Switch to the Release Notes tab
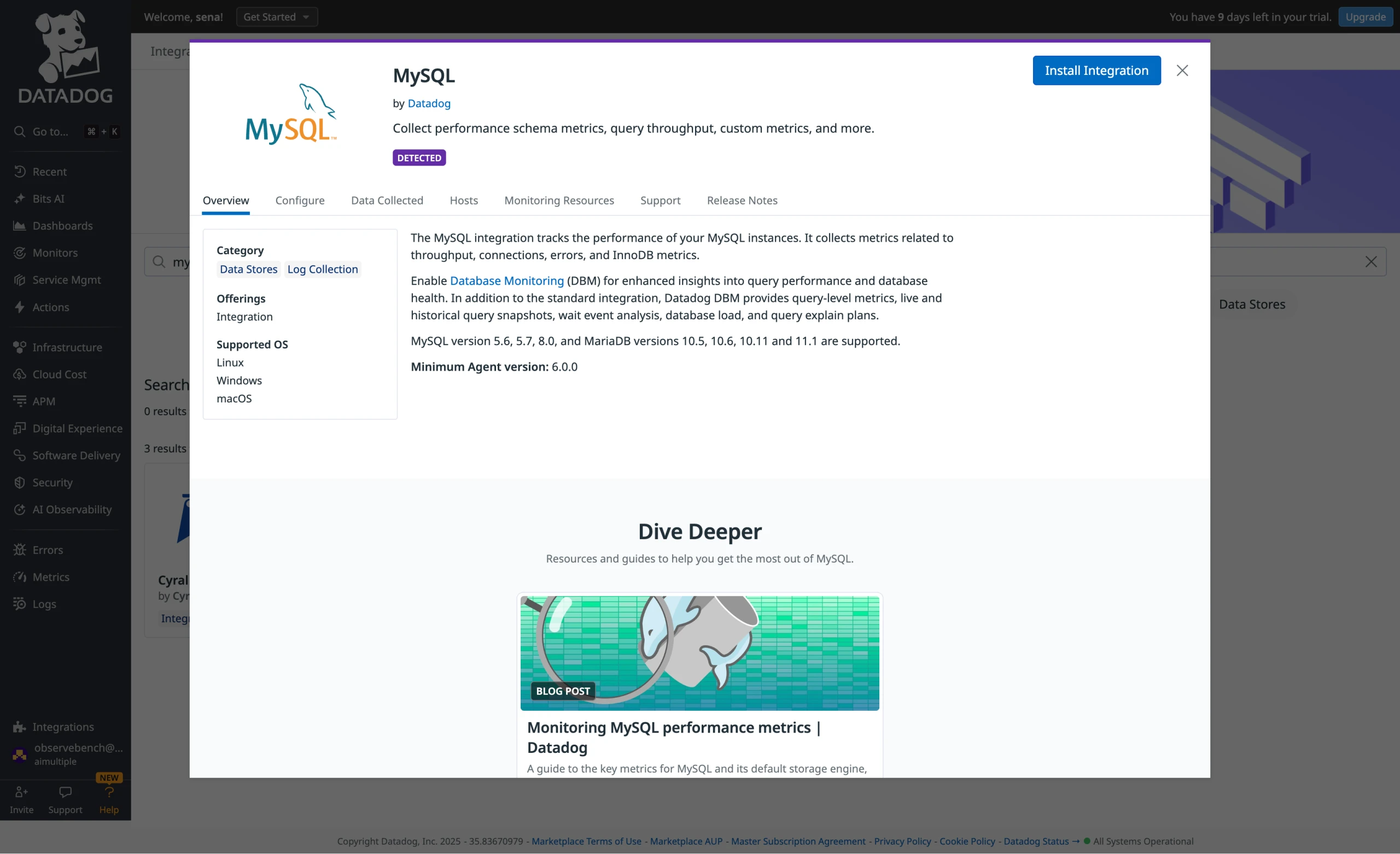This screenshot has width=1400, height=854. coord(742,201)
